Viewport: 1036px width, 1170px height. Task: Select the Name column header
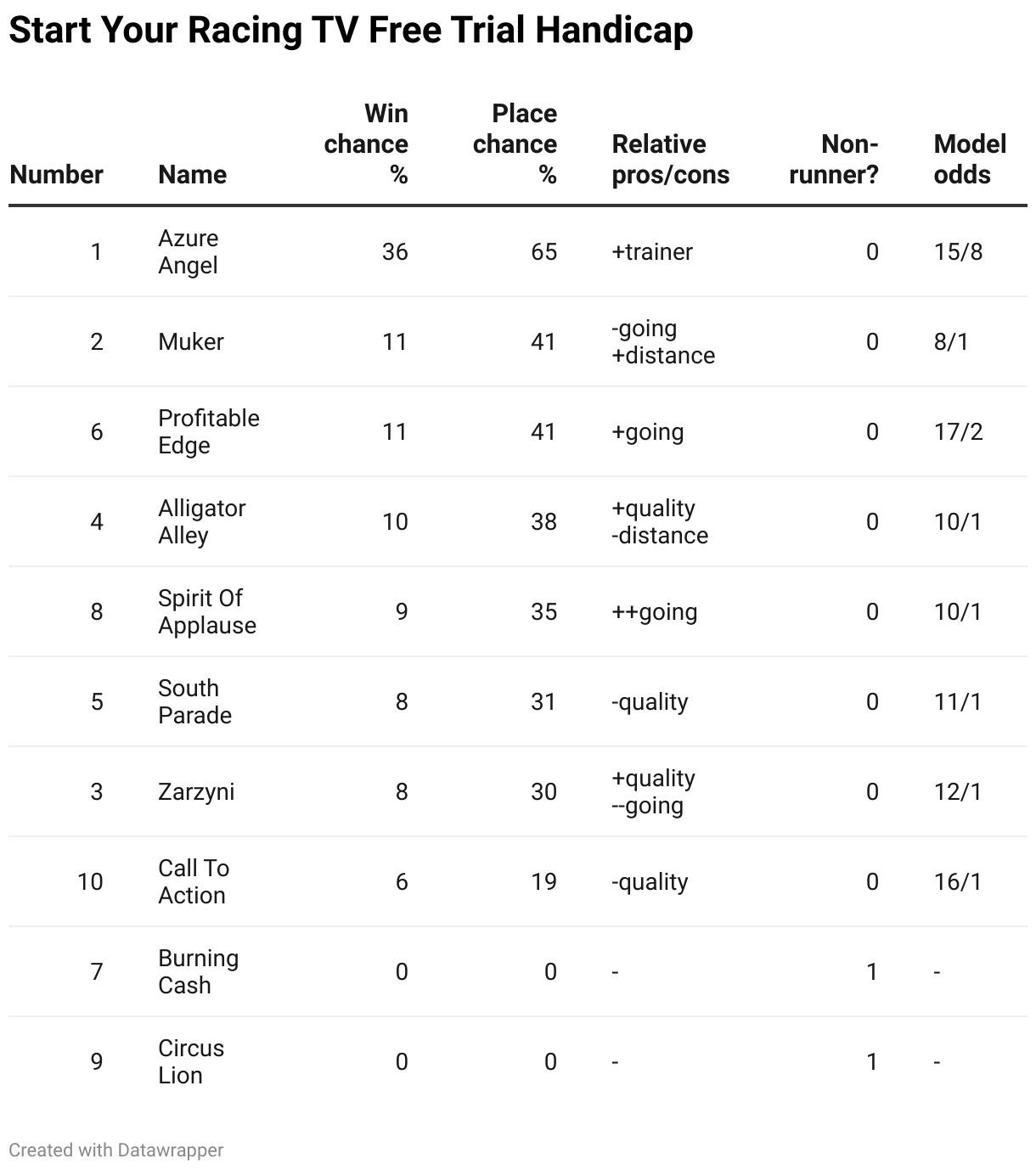(192, 174)
